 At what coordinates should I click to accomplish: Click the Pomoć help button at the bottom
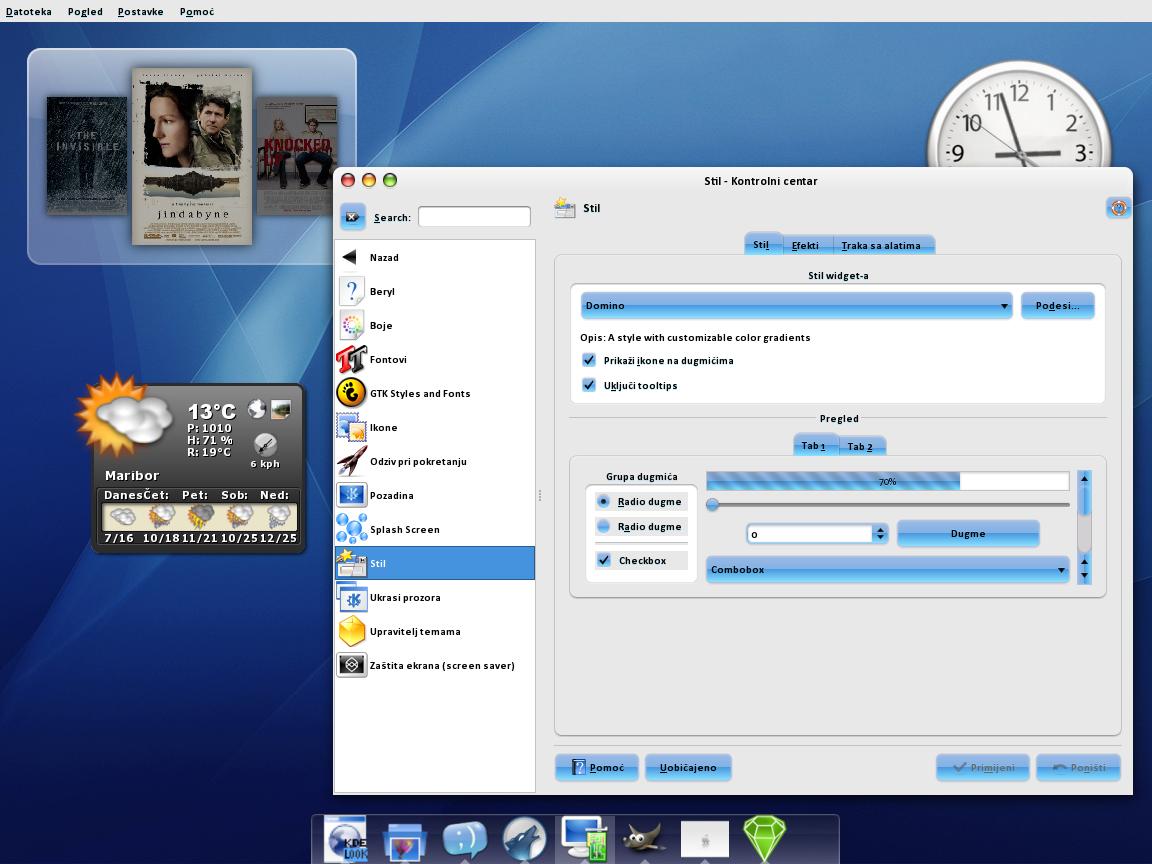pos(597,768)
